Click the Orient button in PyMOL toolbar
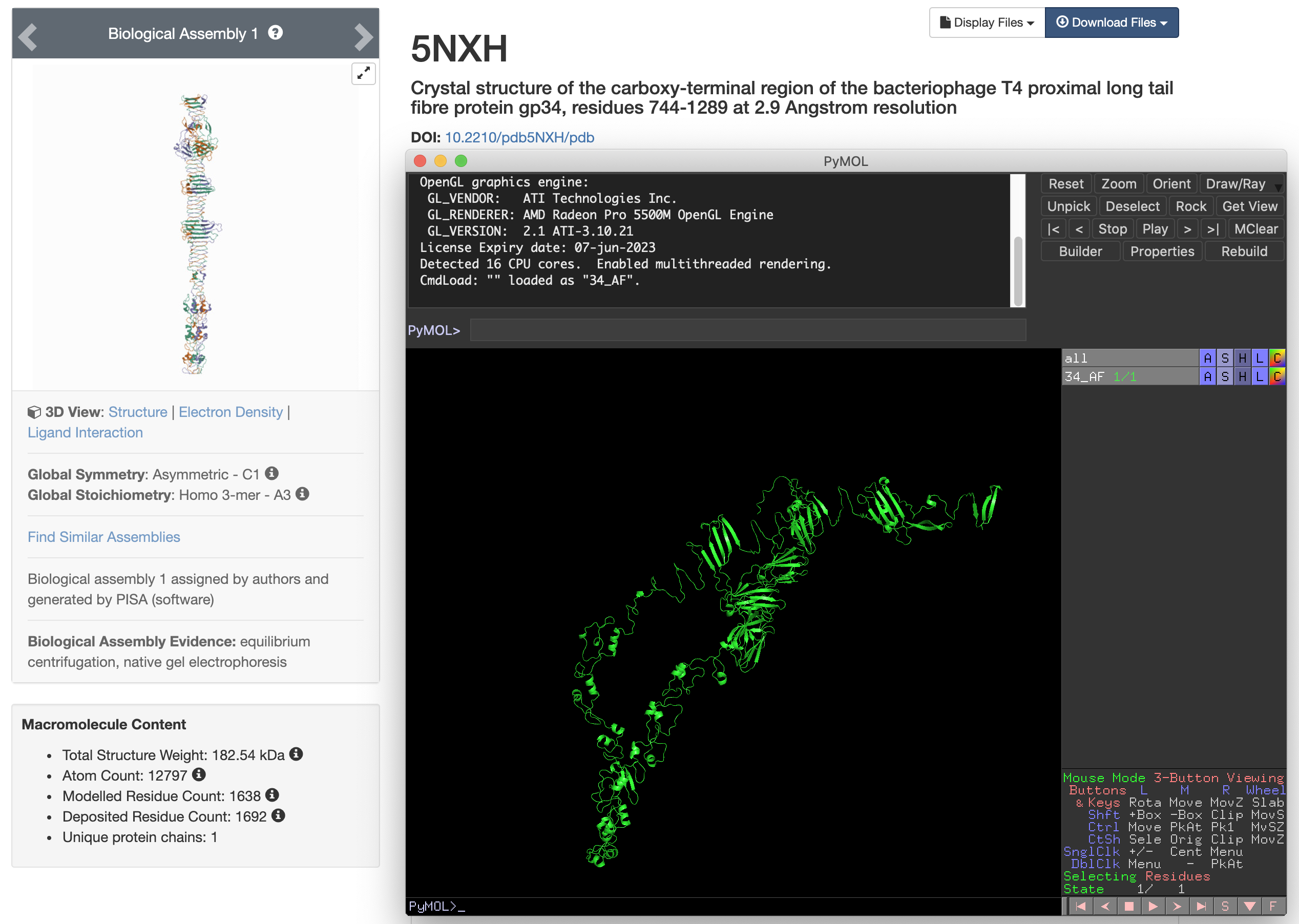1299x924 pixels. tap(1170, 184)
